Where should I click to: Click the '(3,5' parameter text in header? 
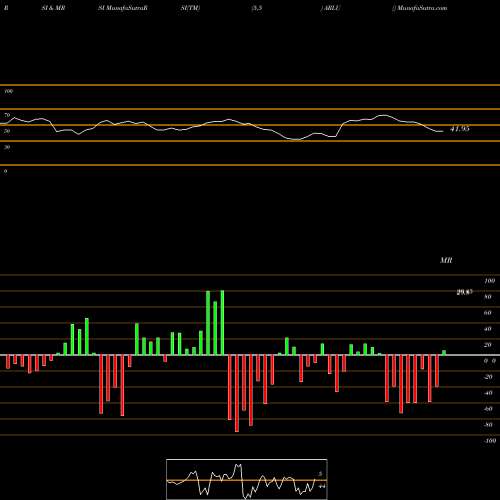(x=257, y=8)
